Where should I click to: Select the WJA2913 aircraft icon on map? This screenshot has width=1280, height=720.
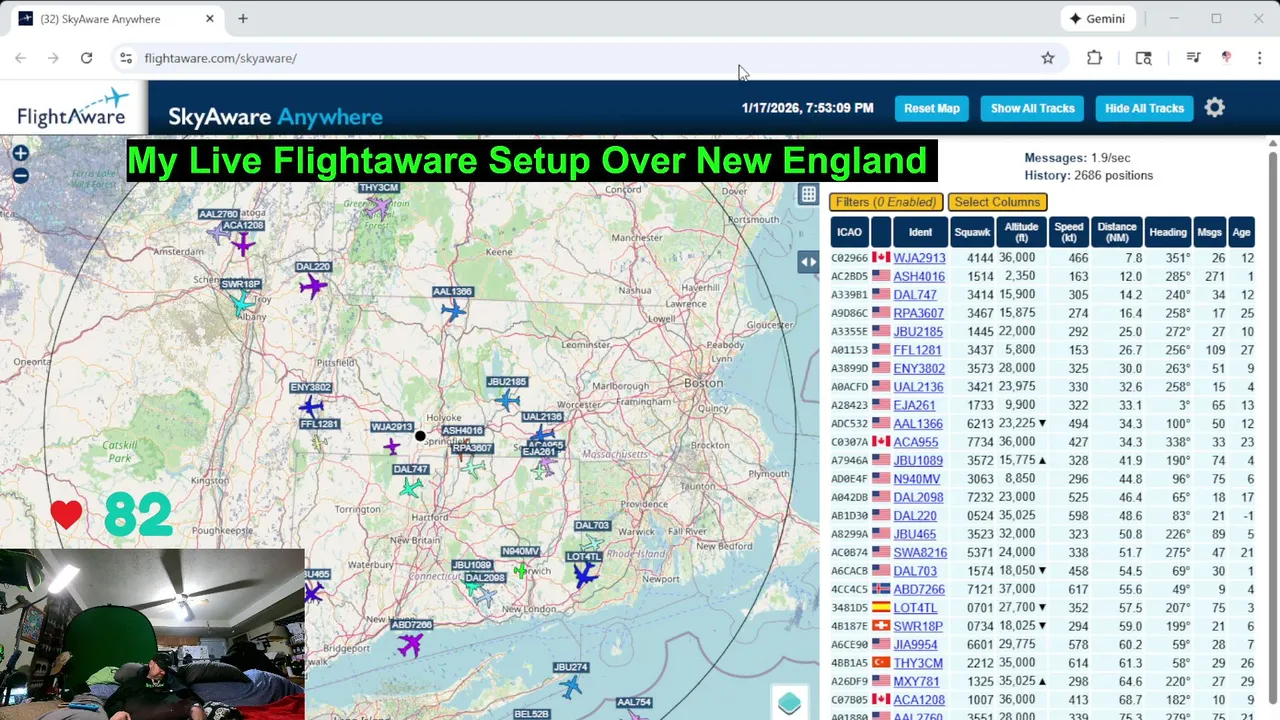[392, 446]
